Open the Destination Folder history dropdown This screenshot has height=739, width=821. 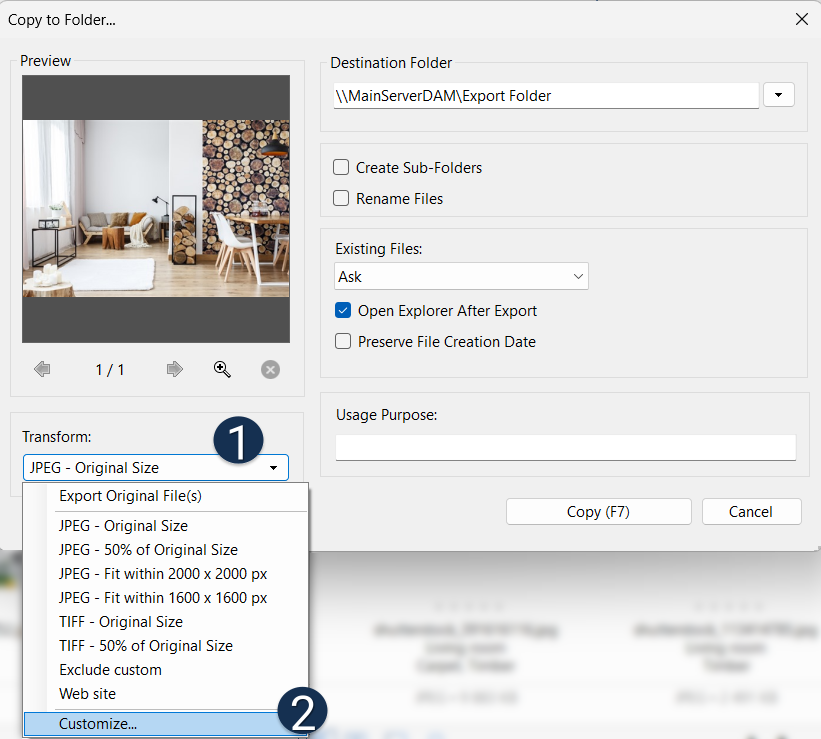[778, 95]
